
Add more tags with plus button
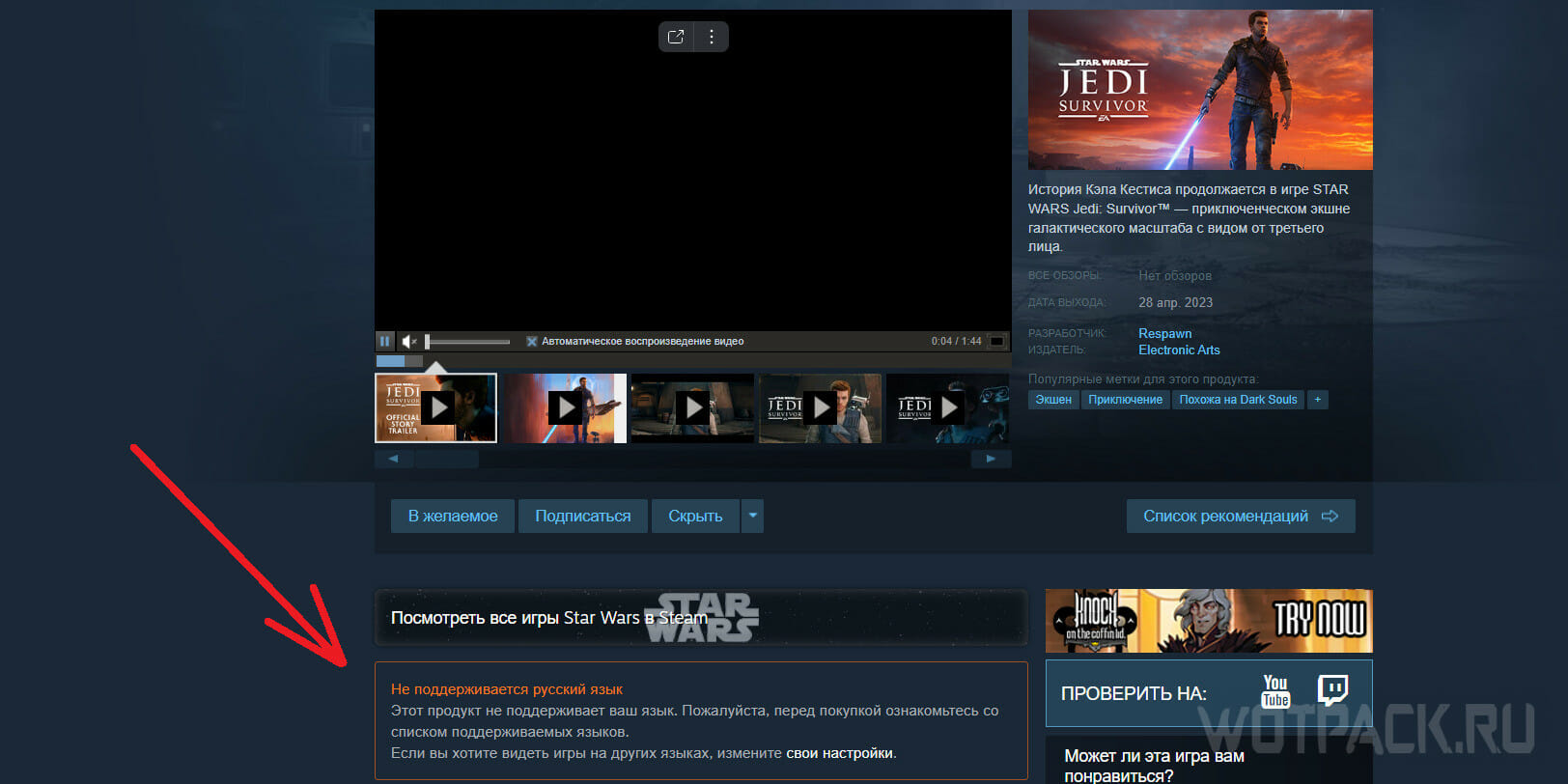1318,400
